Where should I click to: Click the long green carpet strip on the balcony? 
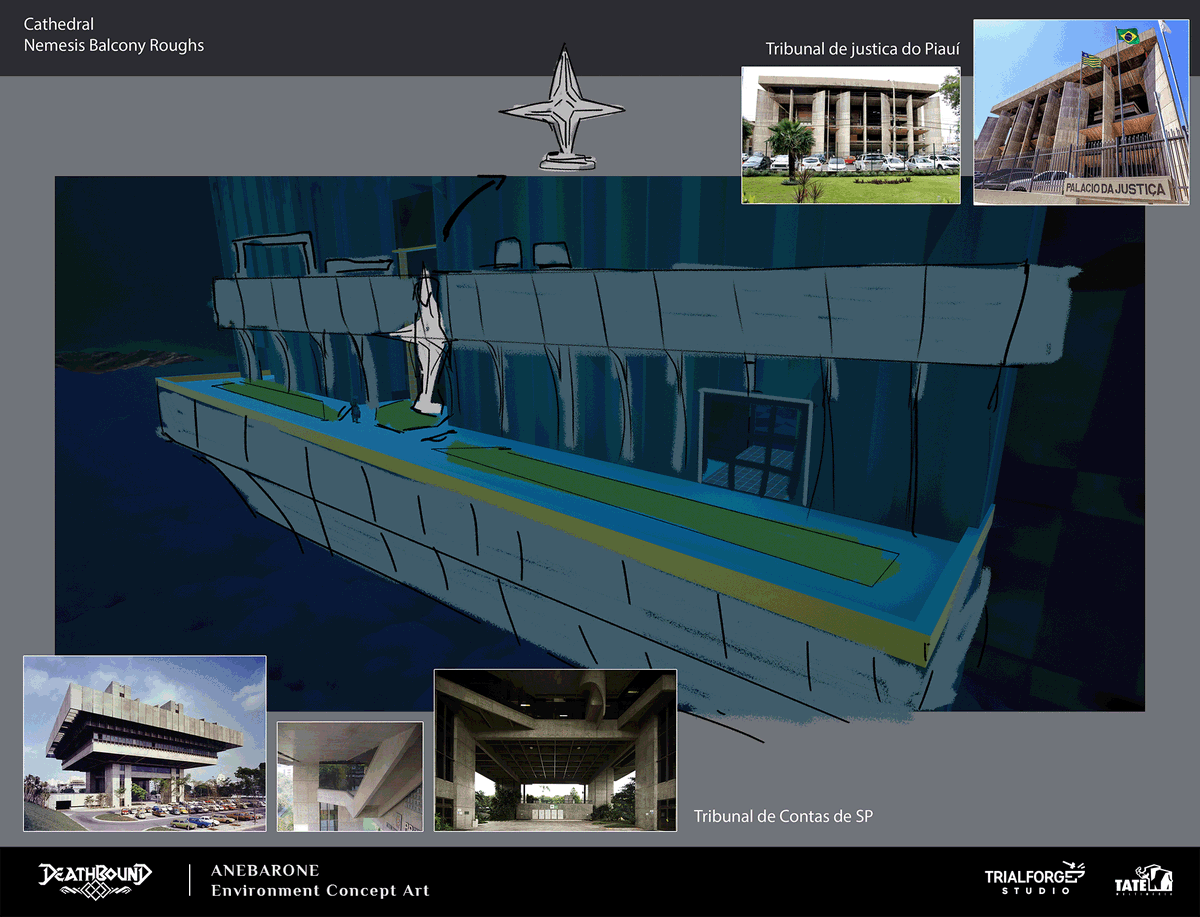click(670, 512)
